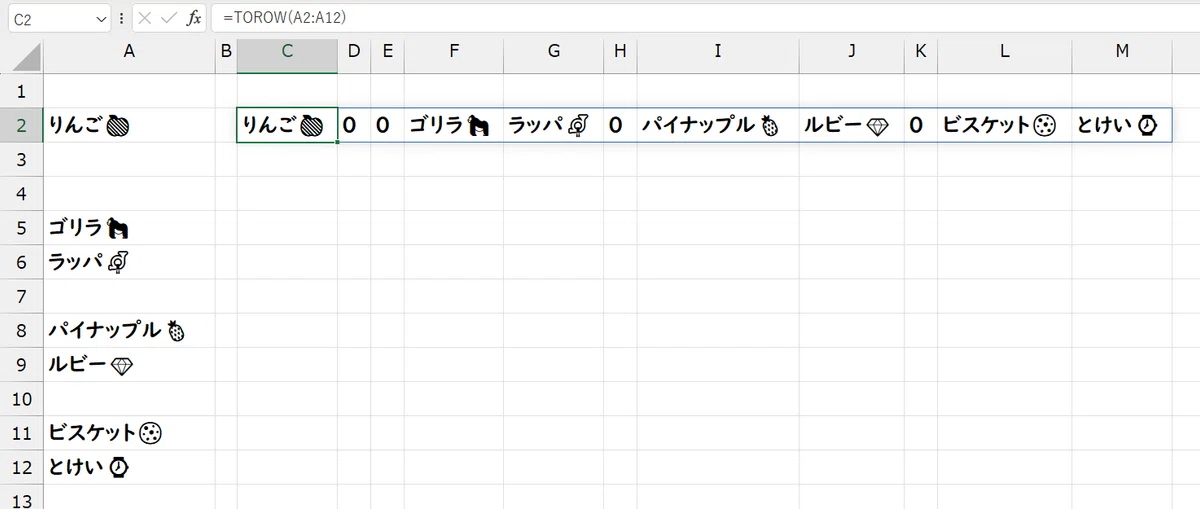The height and width of the screenshot is (509, 1200).
Task: Open the name box options dots handle
Action: click(x=121, y=19)
